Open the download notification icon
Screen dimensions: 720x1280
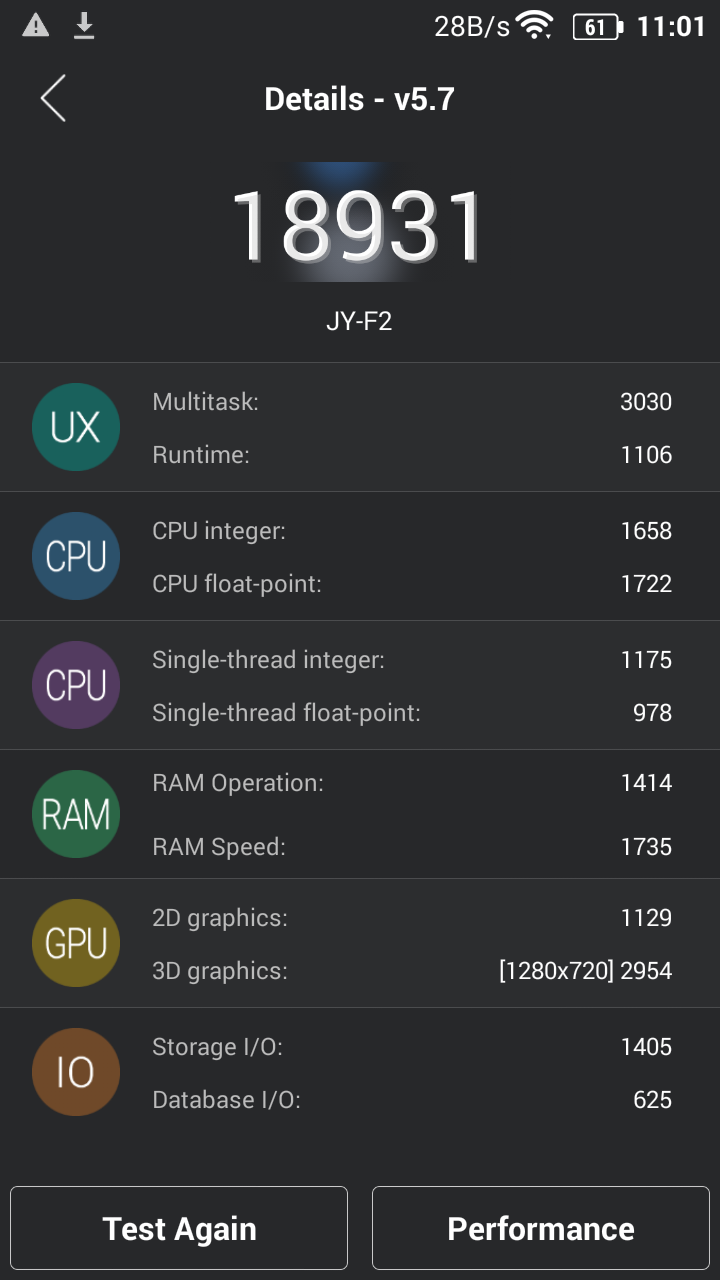85,26
